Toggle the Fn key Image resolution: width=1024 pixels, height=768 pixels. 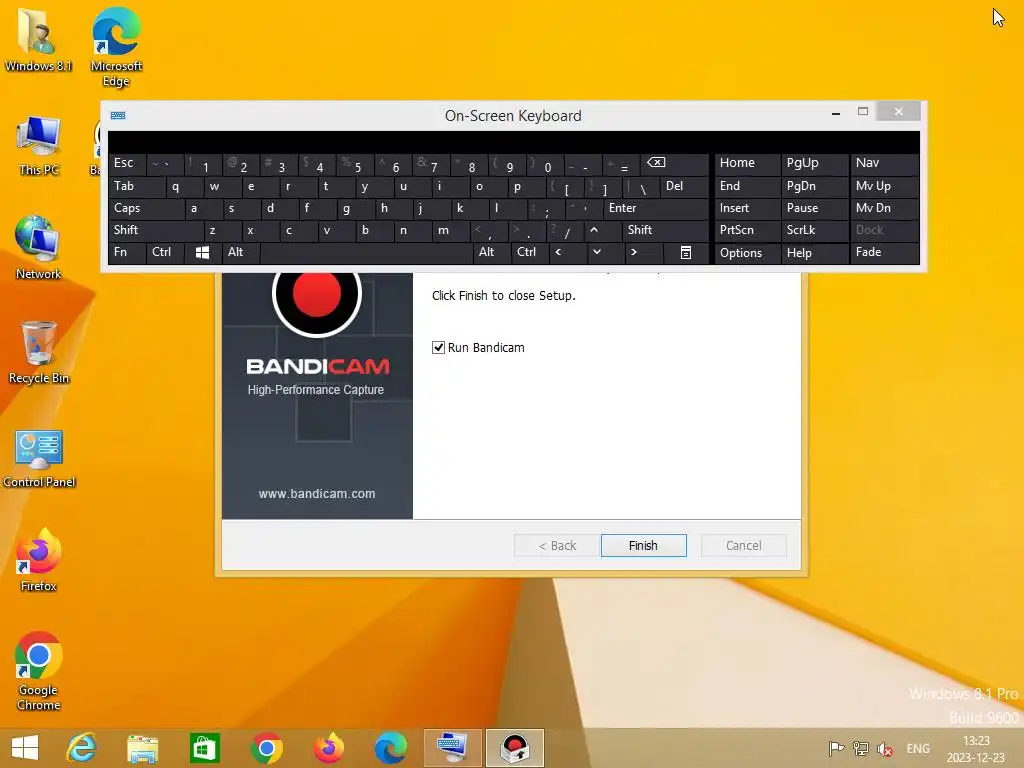click(127, 252)
